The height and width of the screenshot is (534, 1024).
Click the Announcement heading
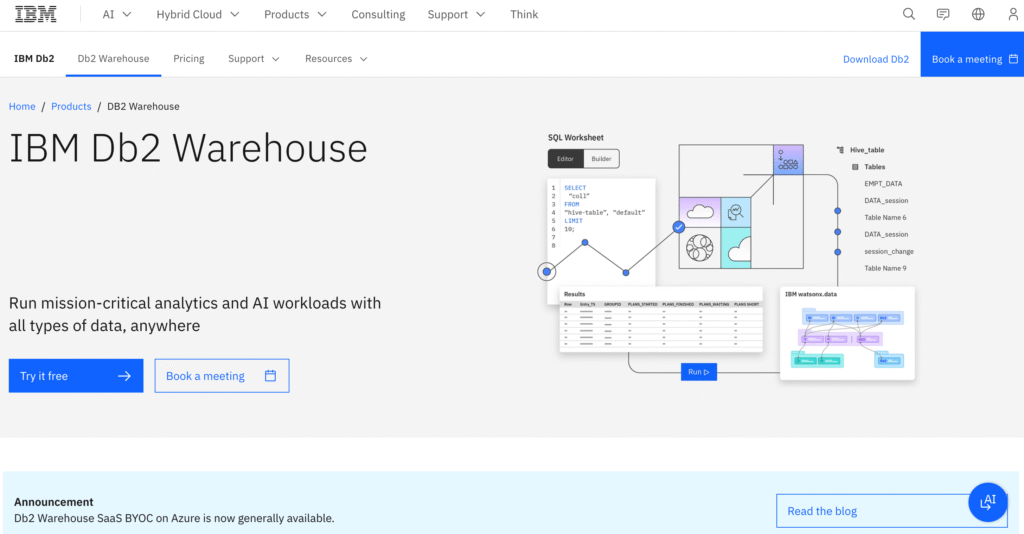pyautogui.click(x=54, y=502)
